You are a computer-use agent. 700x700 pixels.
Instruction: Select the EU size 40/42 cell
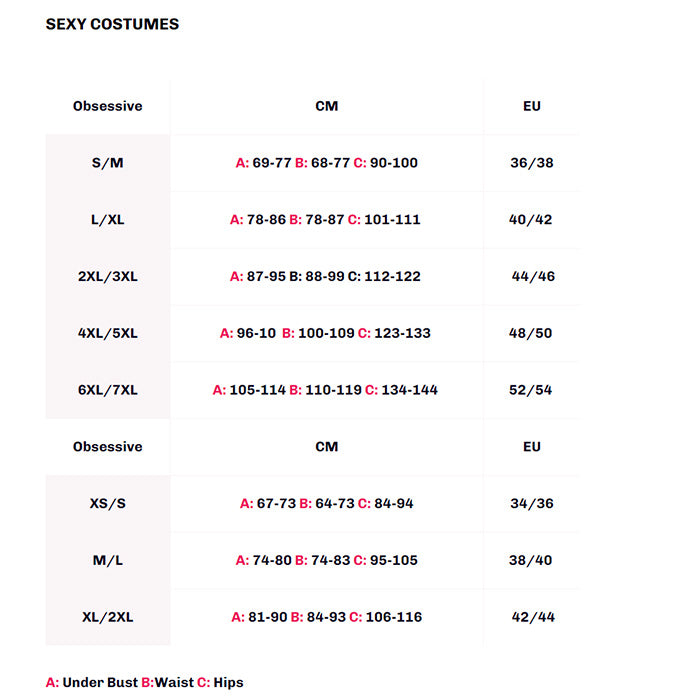click(531, 220)
